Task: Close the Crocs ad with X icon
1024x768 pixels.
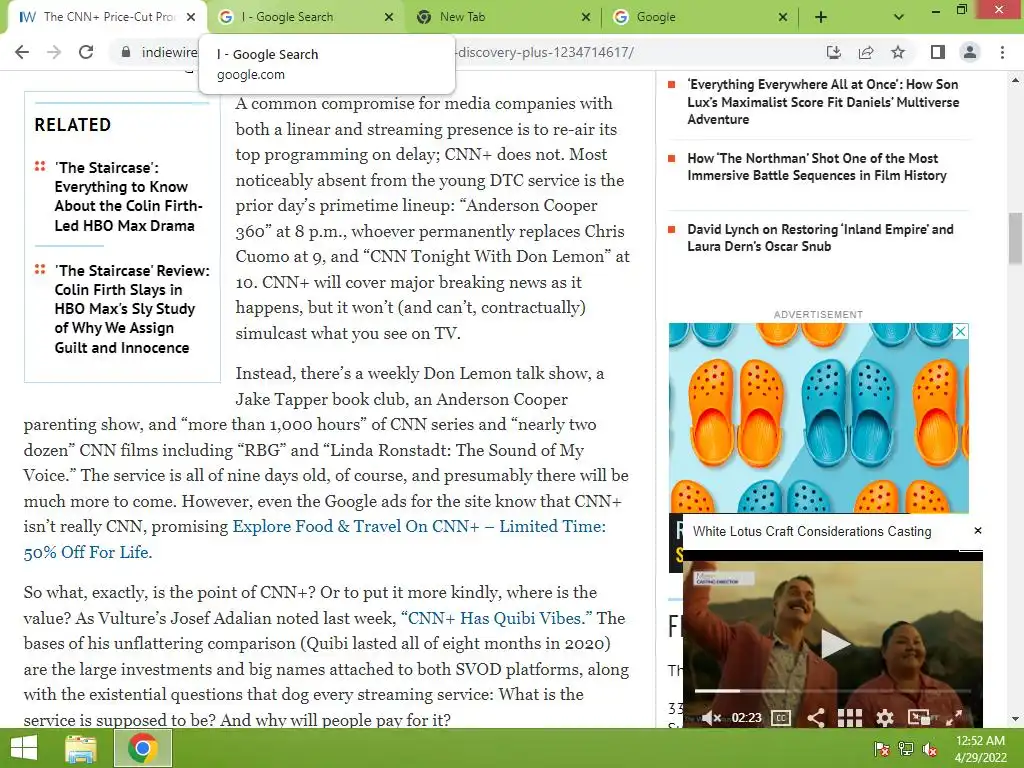Action: click(960, 331)
